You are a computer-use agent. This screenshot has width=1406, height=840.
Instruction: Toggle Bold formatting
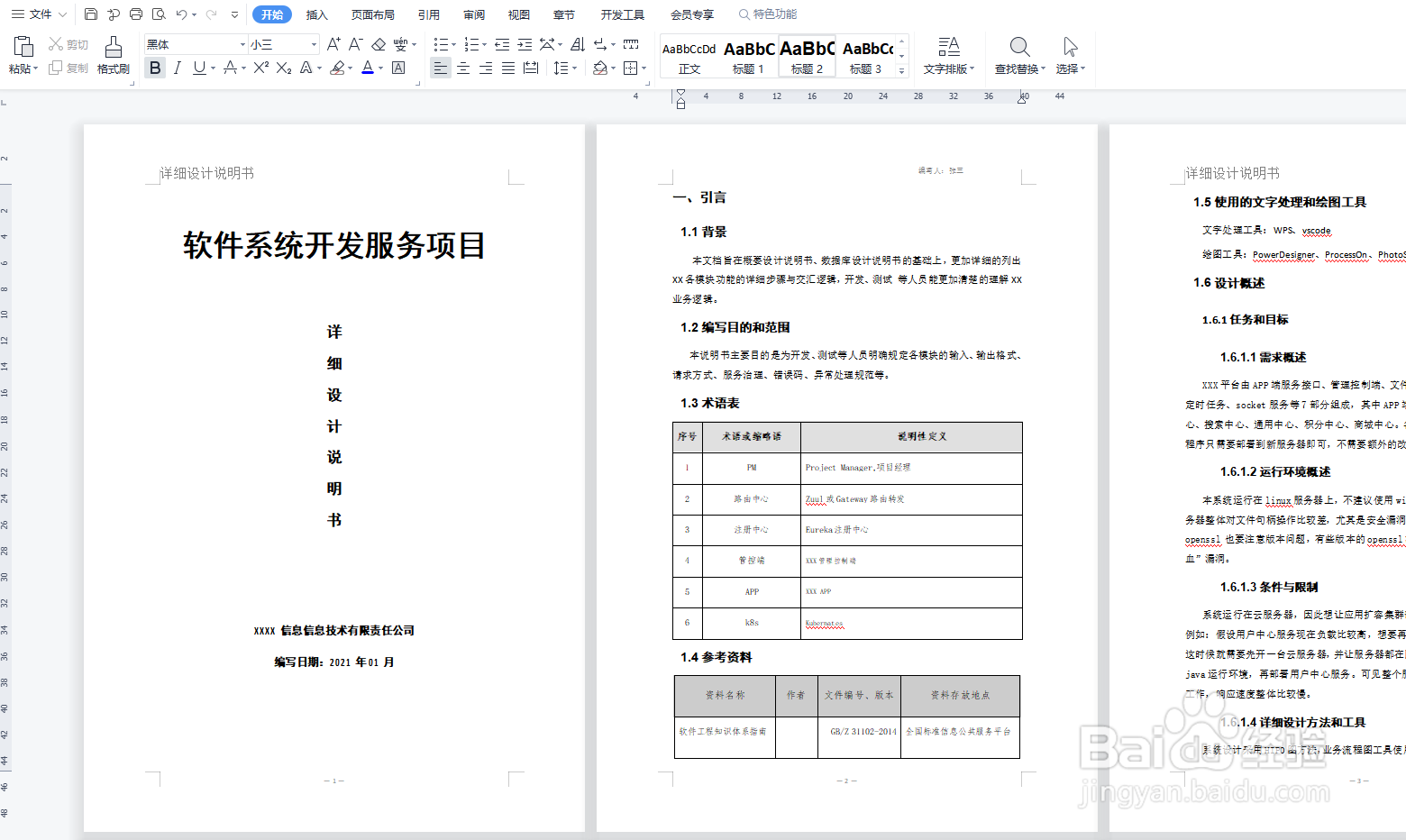pyautogui.click(x=155, y=68)
